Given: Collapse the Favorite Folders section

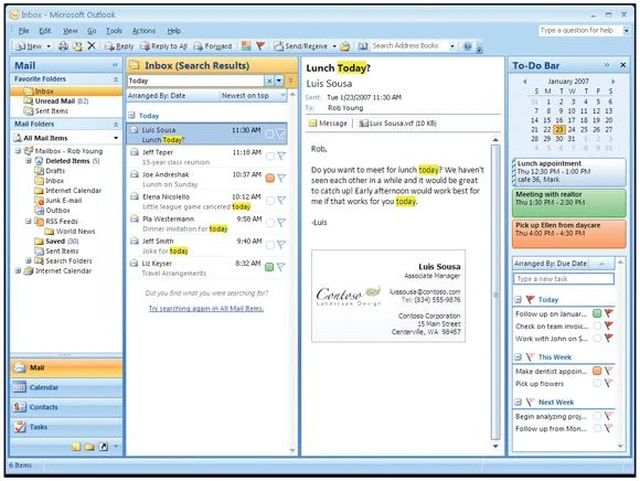Looking at the screenshot, I should (116, 79).
